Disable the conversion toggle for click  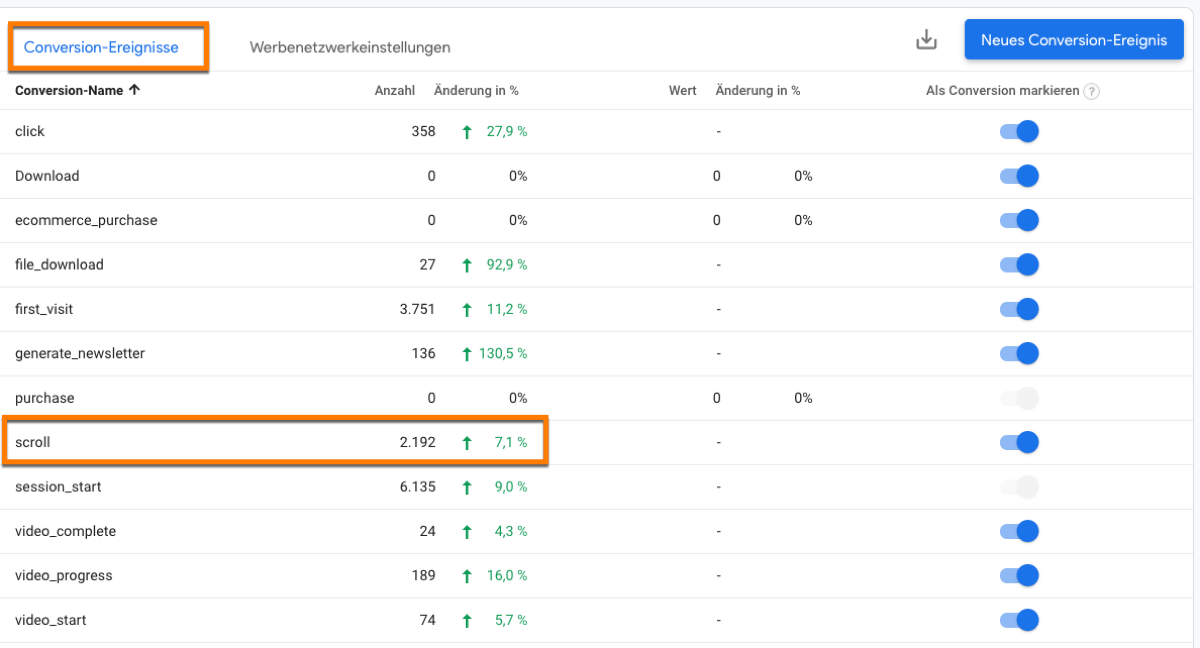(1018, 131)
